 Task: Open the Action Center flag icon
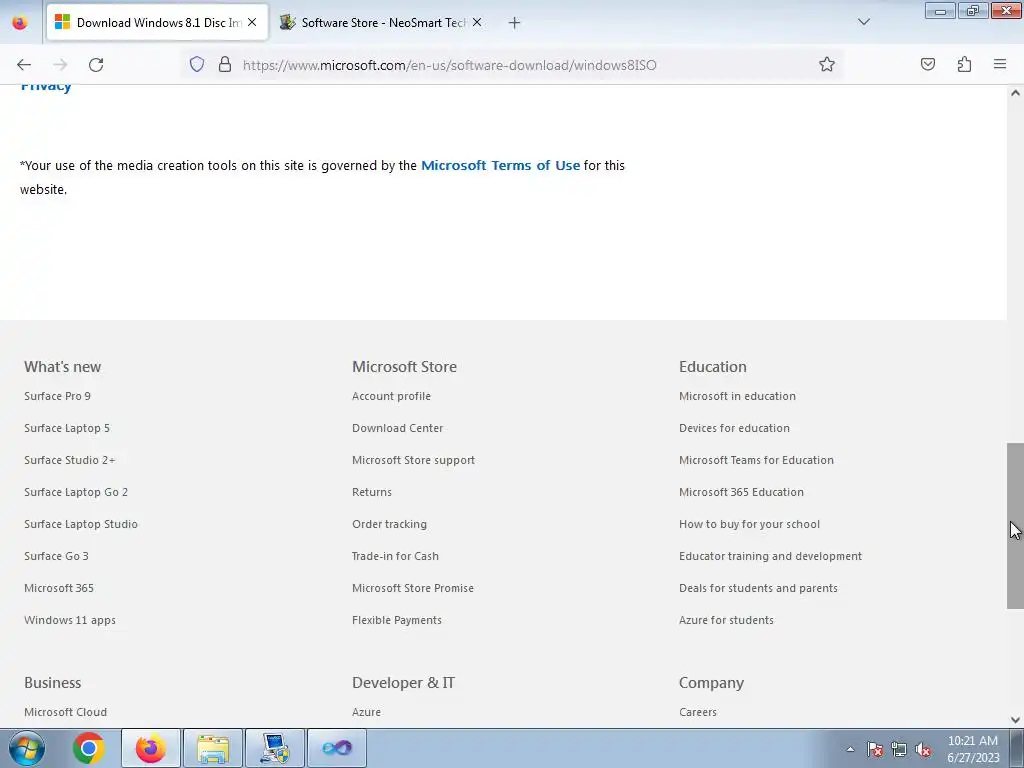(x=875, y=749)
